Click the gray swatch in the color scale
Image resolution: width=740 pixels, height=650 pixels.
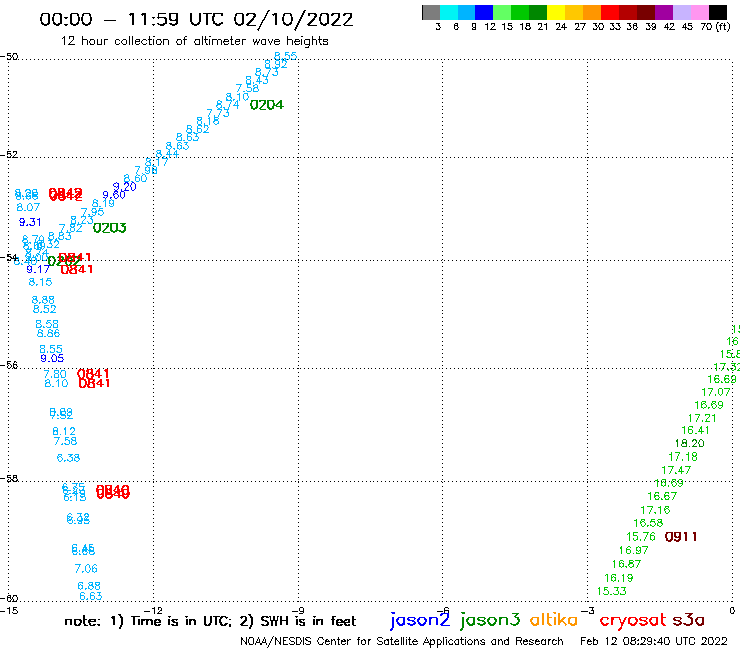pyautogui.click(x=431, y=12)
